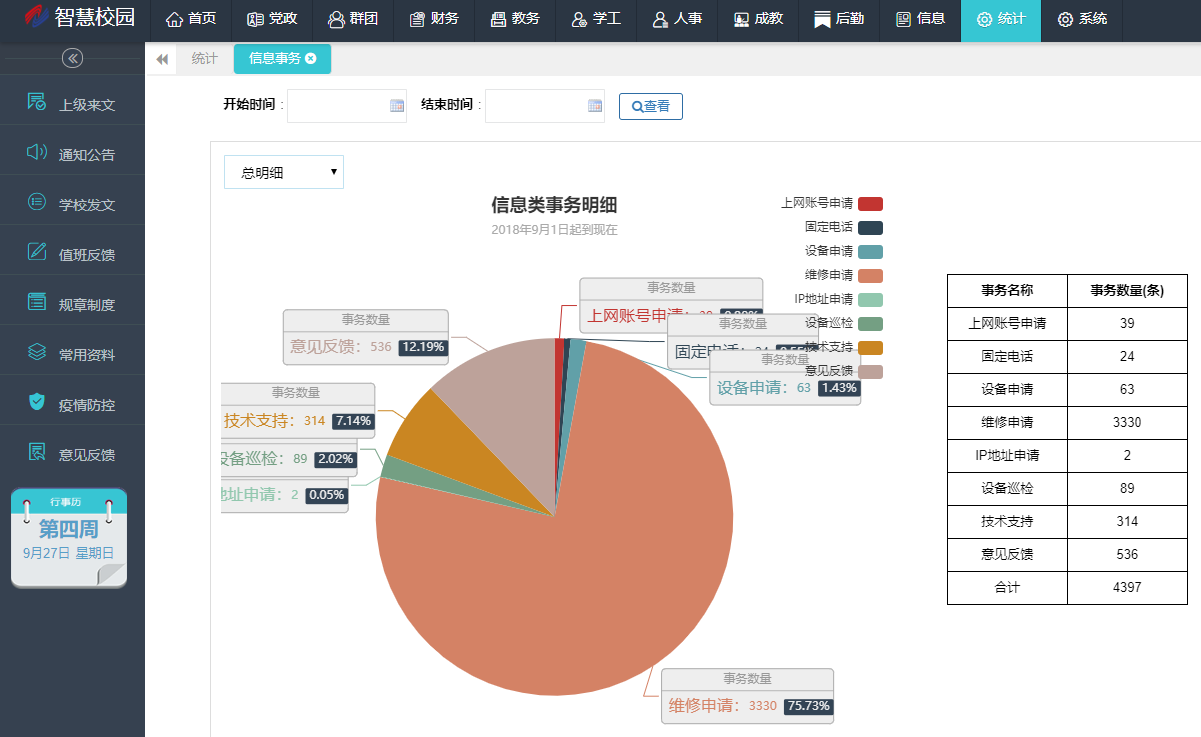The width and height of the screenshot is (1201, 737).
Task: Click the 常用资料 layers icon
Action: [x=37, y=352]
